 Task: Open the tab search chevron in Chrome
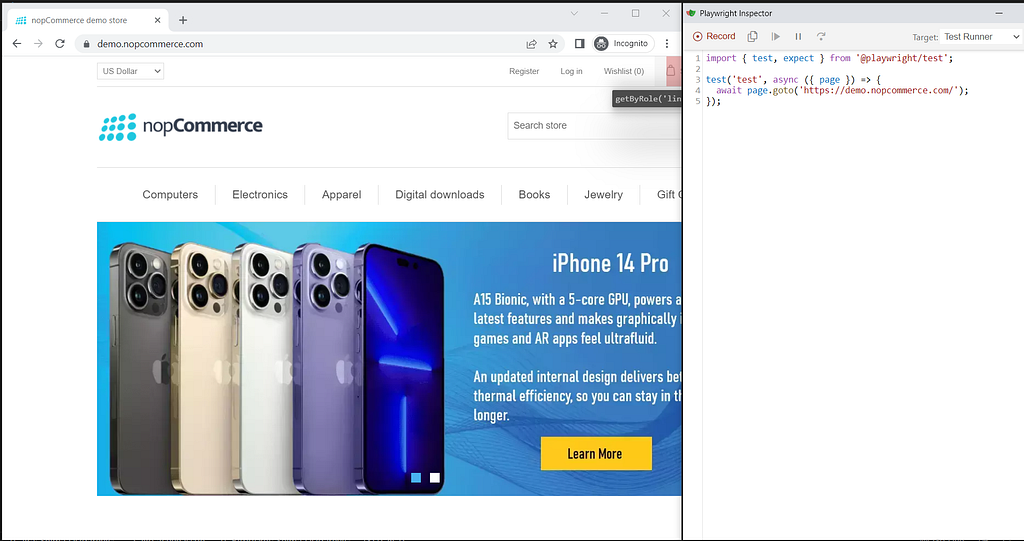[574, 13]
